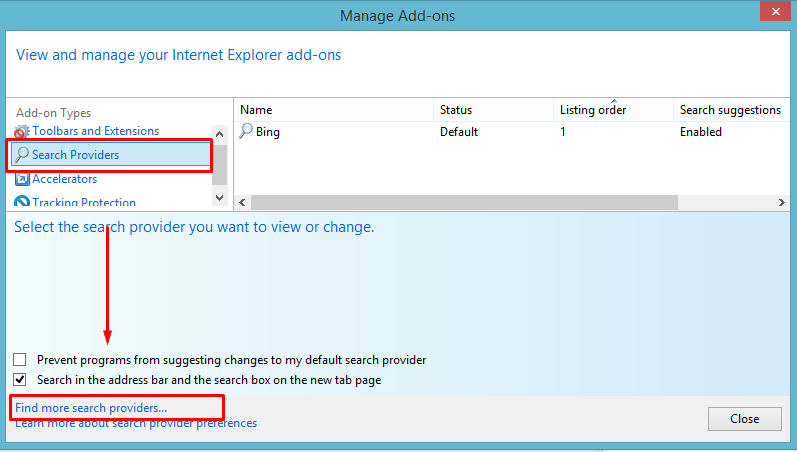The height and width of the screenshot is (452, 797).
Task: Select Toolbars and Extensions add-on type
Action: tap(95, 131)
